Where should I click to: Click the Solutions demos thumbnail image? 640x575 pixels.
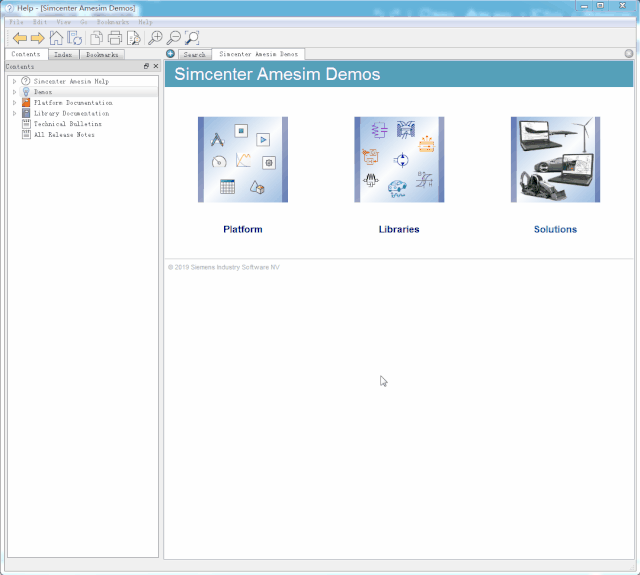[x=556, y=160]
